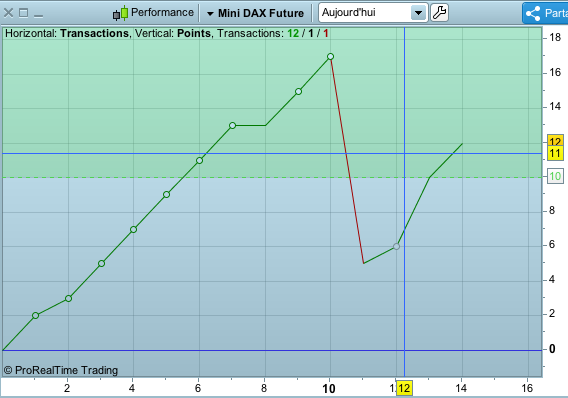This screenshot has width=568, height=398.
Task: Click the bold 0 vertical axis value
Action: click(x=552, y=349)
